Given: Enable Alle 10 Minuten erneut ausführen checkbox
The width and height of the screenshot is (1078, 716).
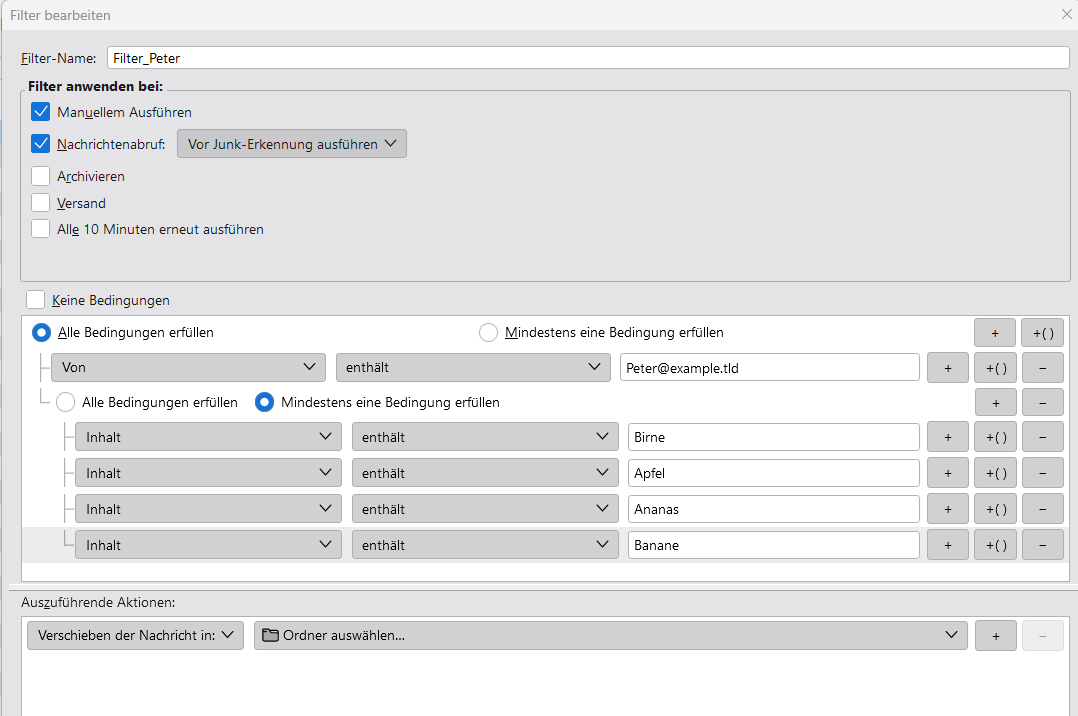Looking at the screenshot, I should 41,229.
